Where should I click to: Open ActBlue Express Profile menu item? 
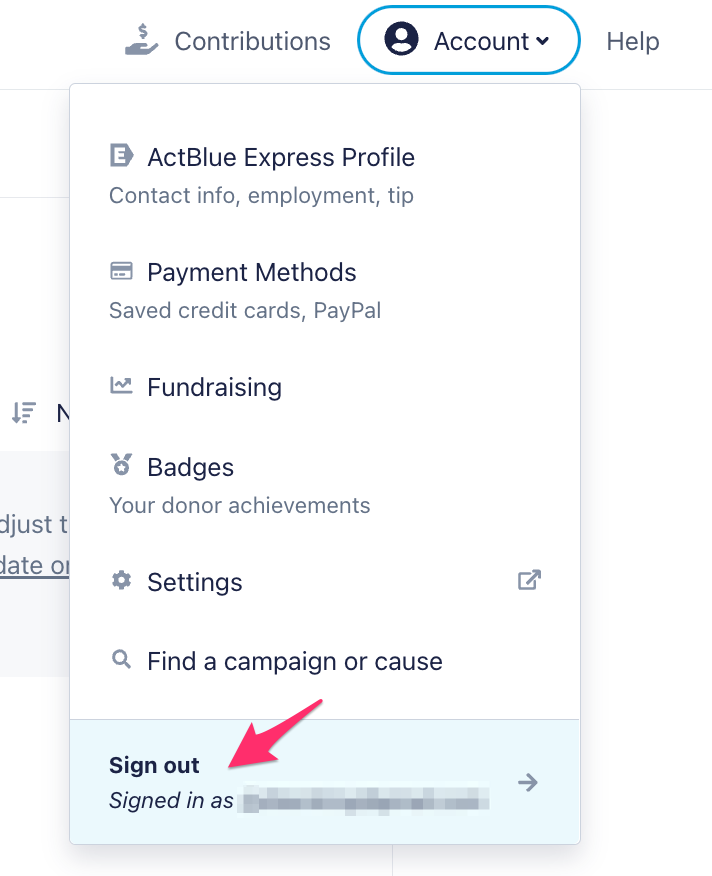click(280, 157)
